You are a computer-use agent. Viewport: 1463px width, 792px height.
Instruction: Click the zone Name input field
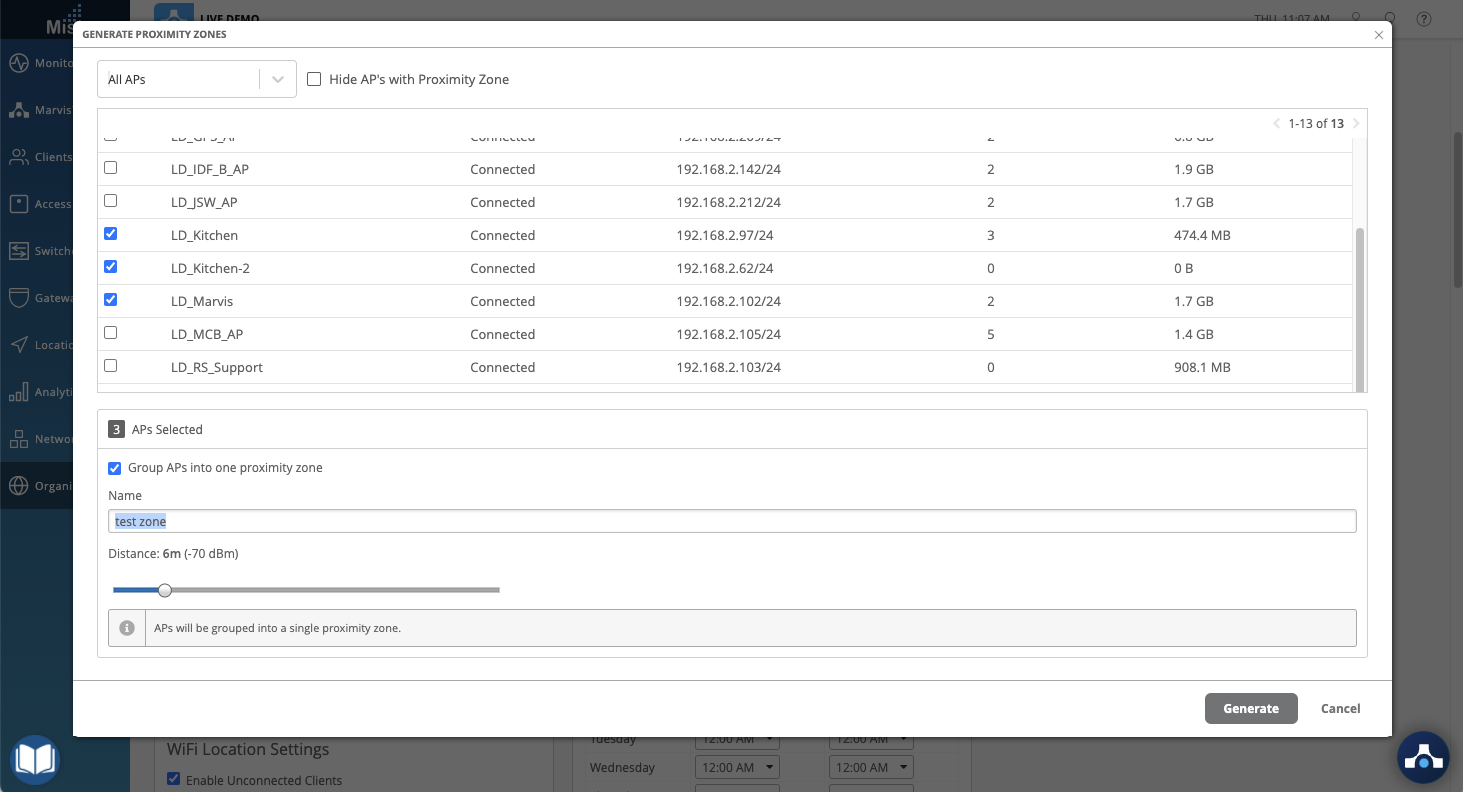[x=732, y=521]
